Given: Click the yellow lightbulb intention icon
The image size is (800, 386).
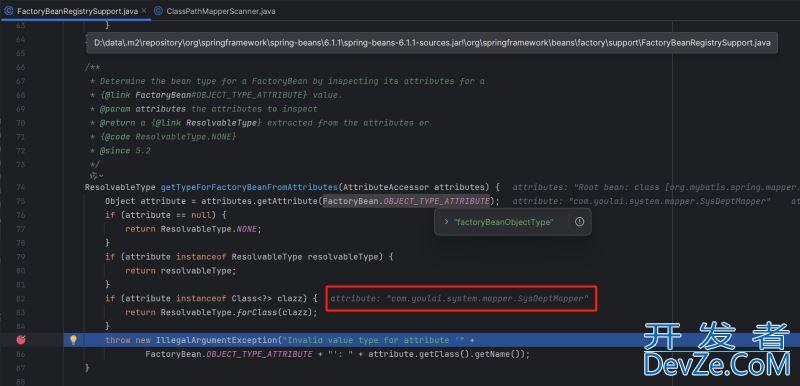Looking at the screenshot, I should coord(73,340).
